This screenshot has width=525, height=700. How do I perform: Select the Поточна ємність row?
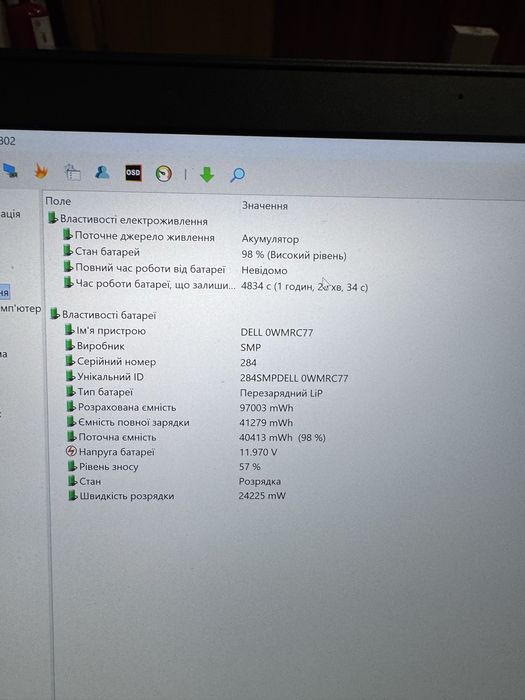tap(112, 437)
